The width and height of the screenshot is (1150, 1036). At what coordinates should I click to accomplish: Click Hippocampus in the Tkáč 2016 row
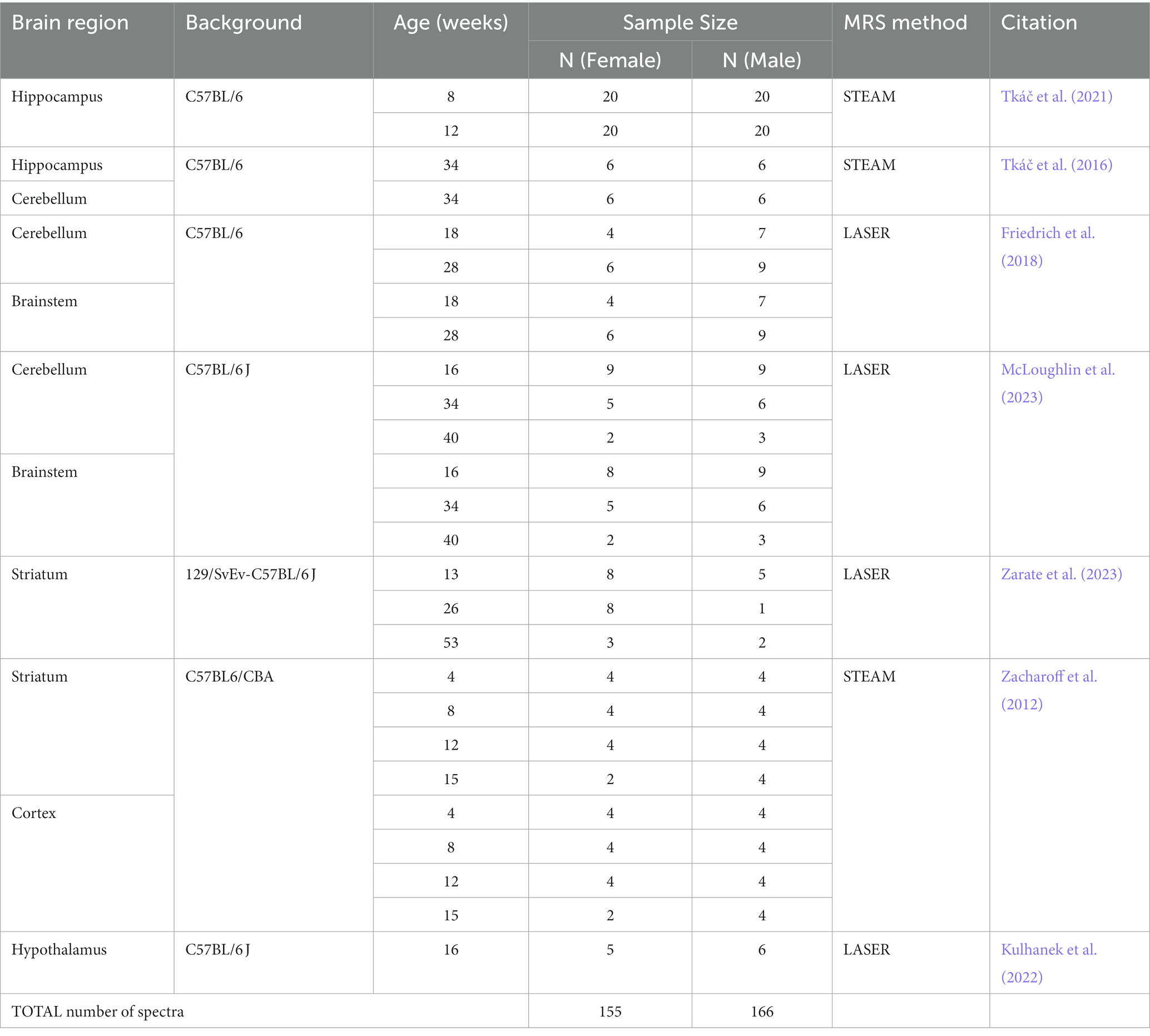57,165
